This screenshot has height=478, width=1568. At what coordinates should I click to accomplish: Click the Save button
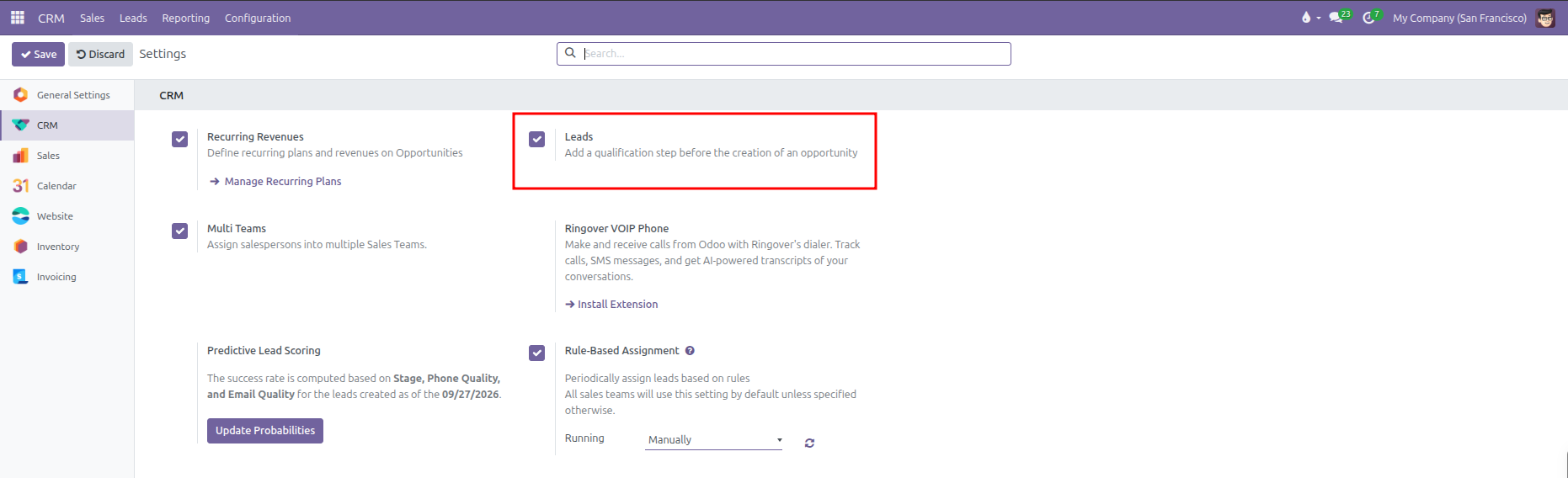[38, 54]
